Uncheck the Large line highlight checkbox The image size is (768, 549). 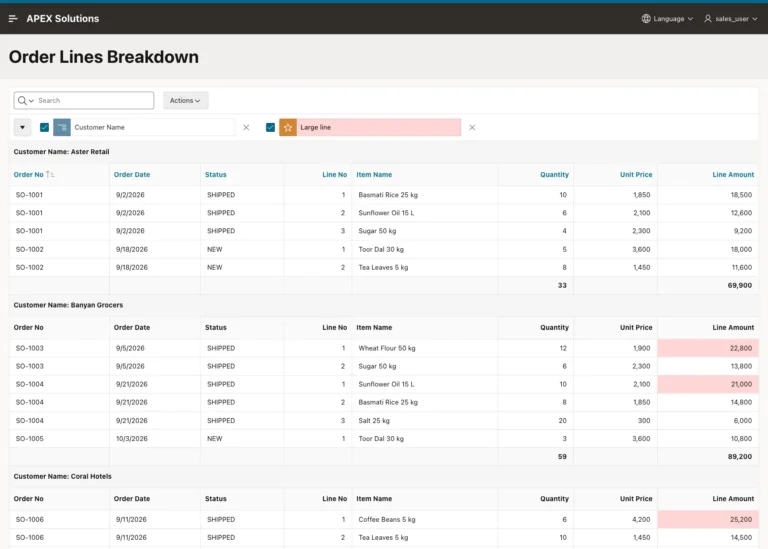(x=270, y=127)
